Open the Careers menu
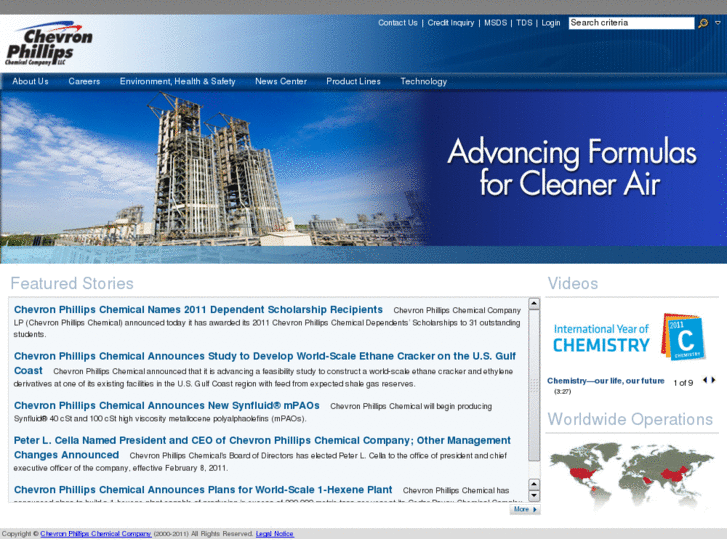The image size is (727, 545). point(84,81)
